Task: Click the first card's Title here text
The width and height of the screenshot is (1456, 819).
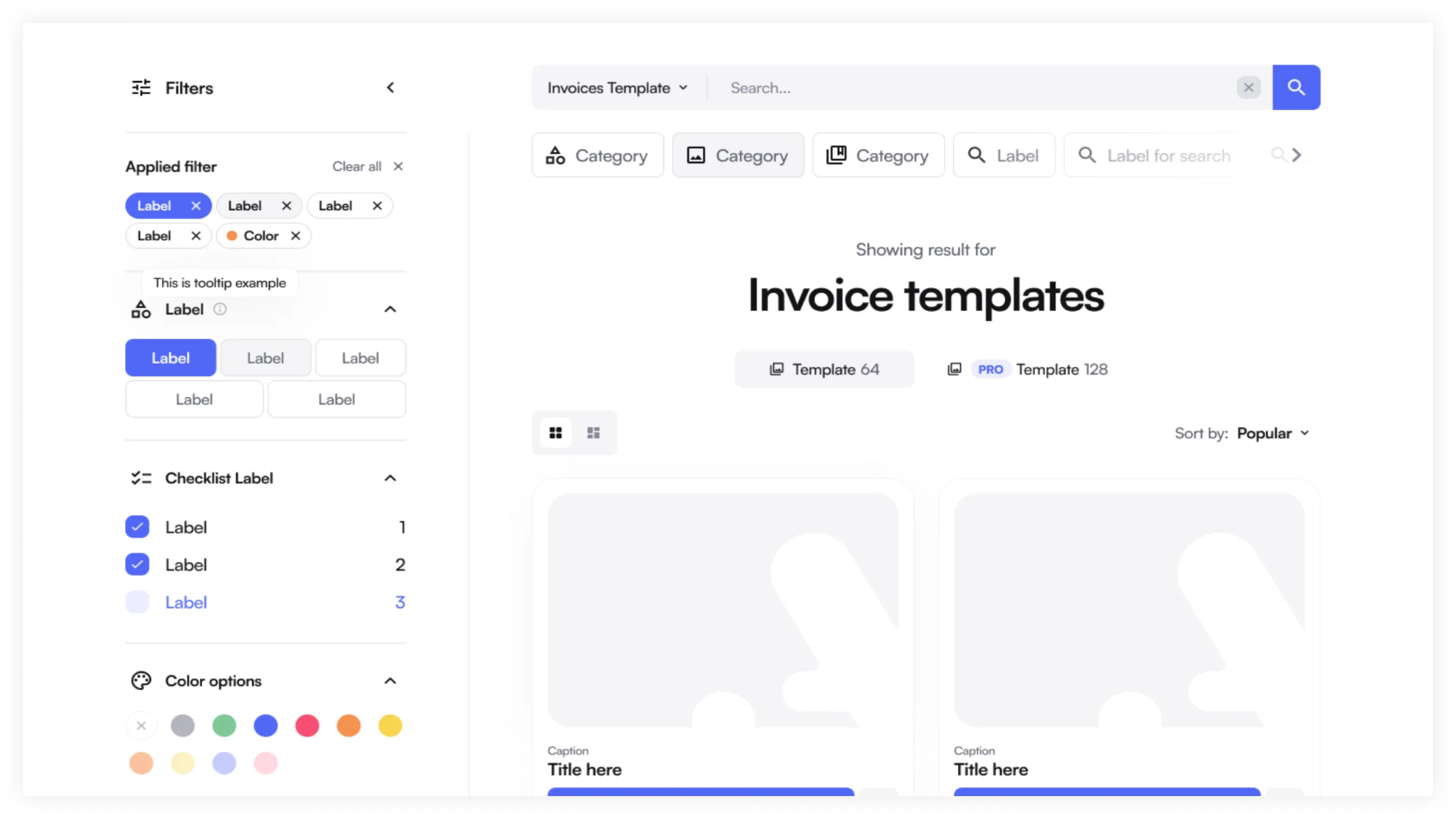Action: coord(585,769)
